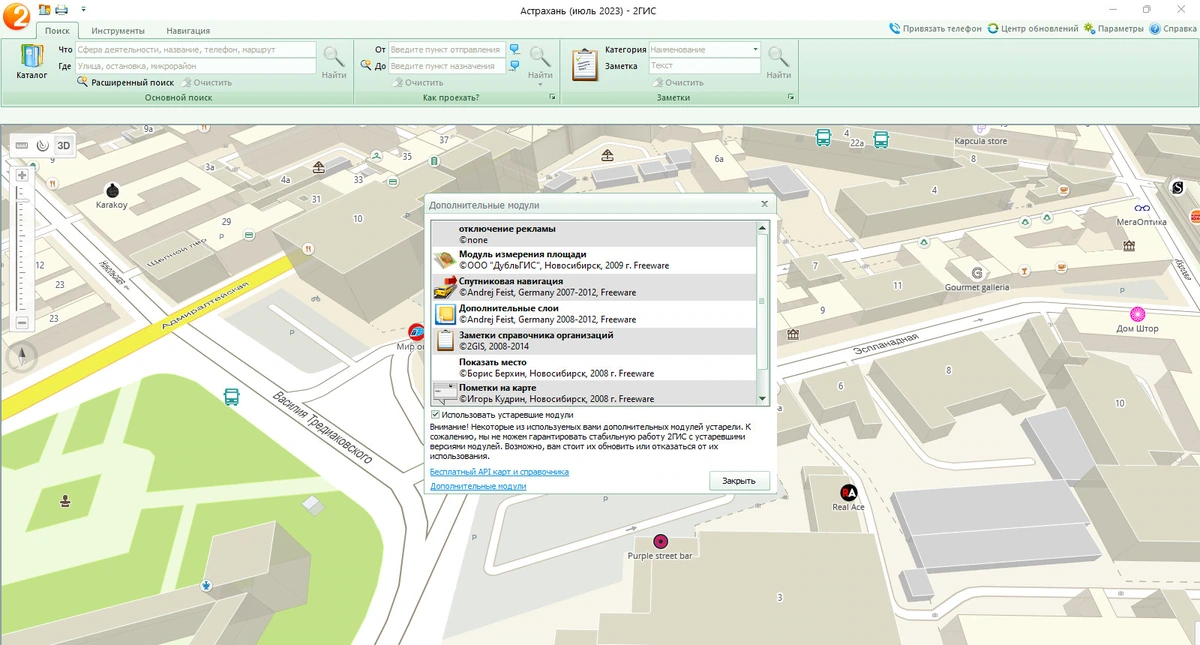Click the print icon in the quick access bar
1200x645 pixels.
[x=61, y=9]
